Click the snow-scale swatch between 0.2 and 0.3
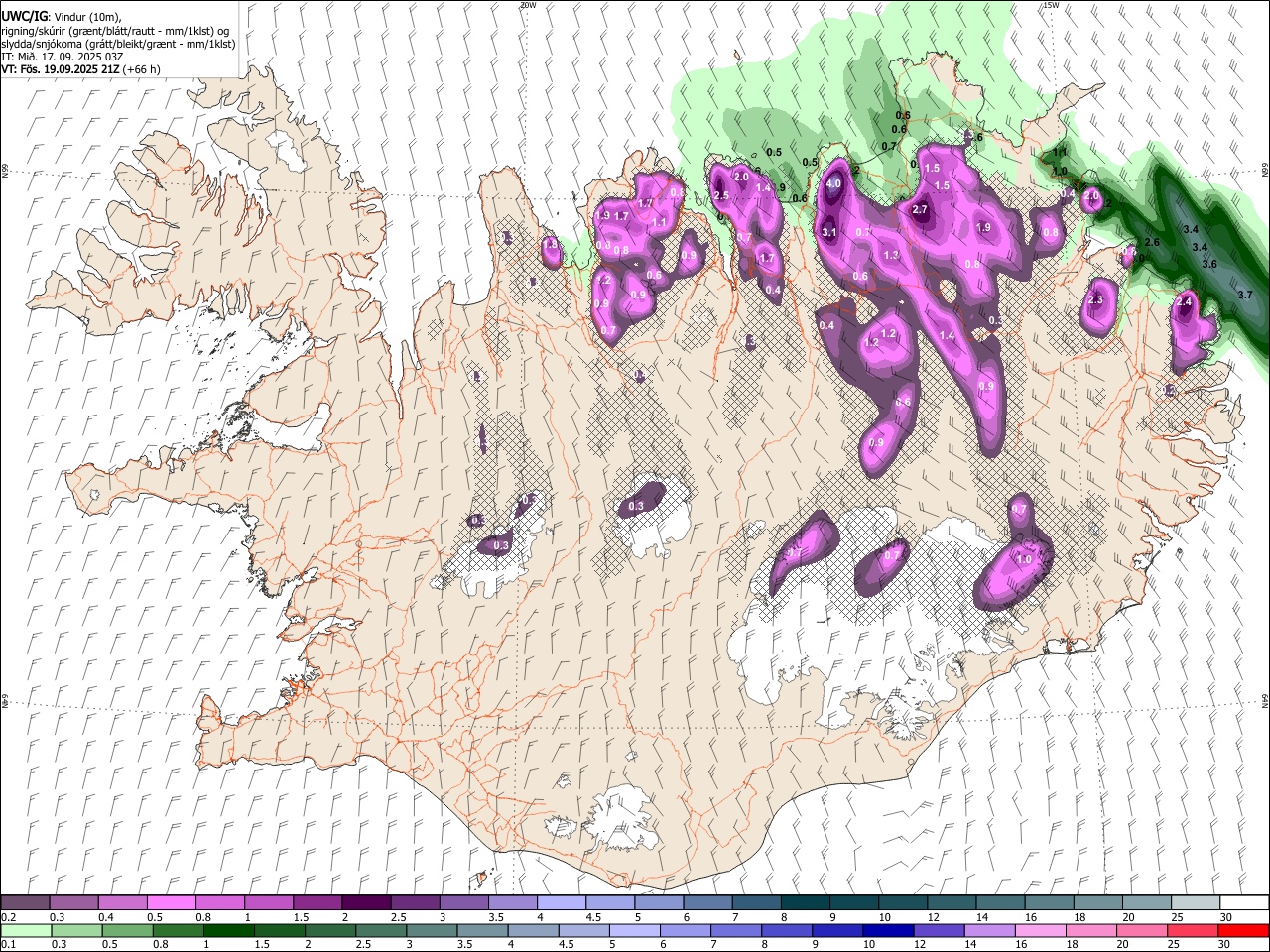 click(x=25, y=903)
